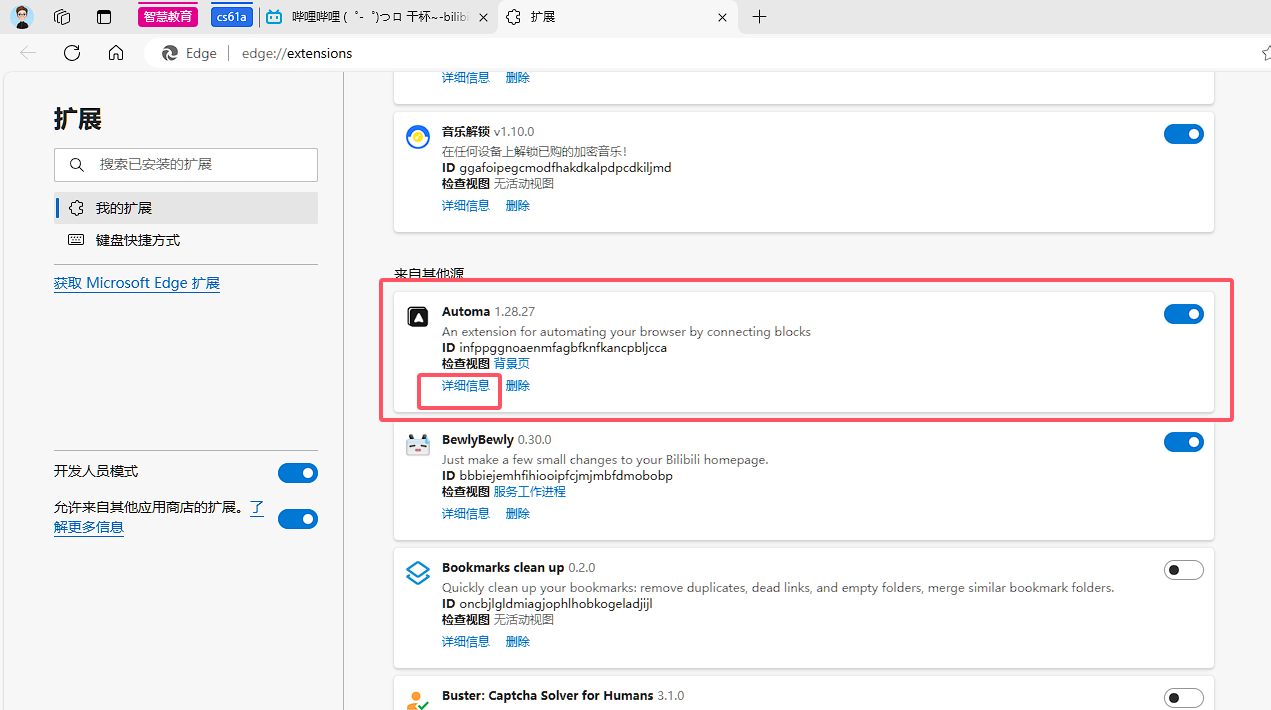This screenshot has height=710, width=1271.
Task: Open 获取 Microsoft Edge 扩展 link
Action: click(137, 283)
